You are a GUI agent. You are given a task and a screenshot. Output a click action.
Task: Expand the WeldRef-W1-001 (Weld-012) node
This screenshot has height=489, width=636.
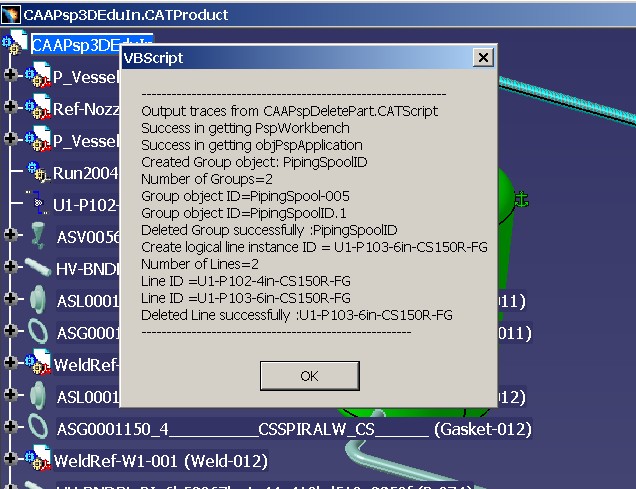11,460
